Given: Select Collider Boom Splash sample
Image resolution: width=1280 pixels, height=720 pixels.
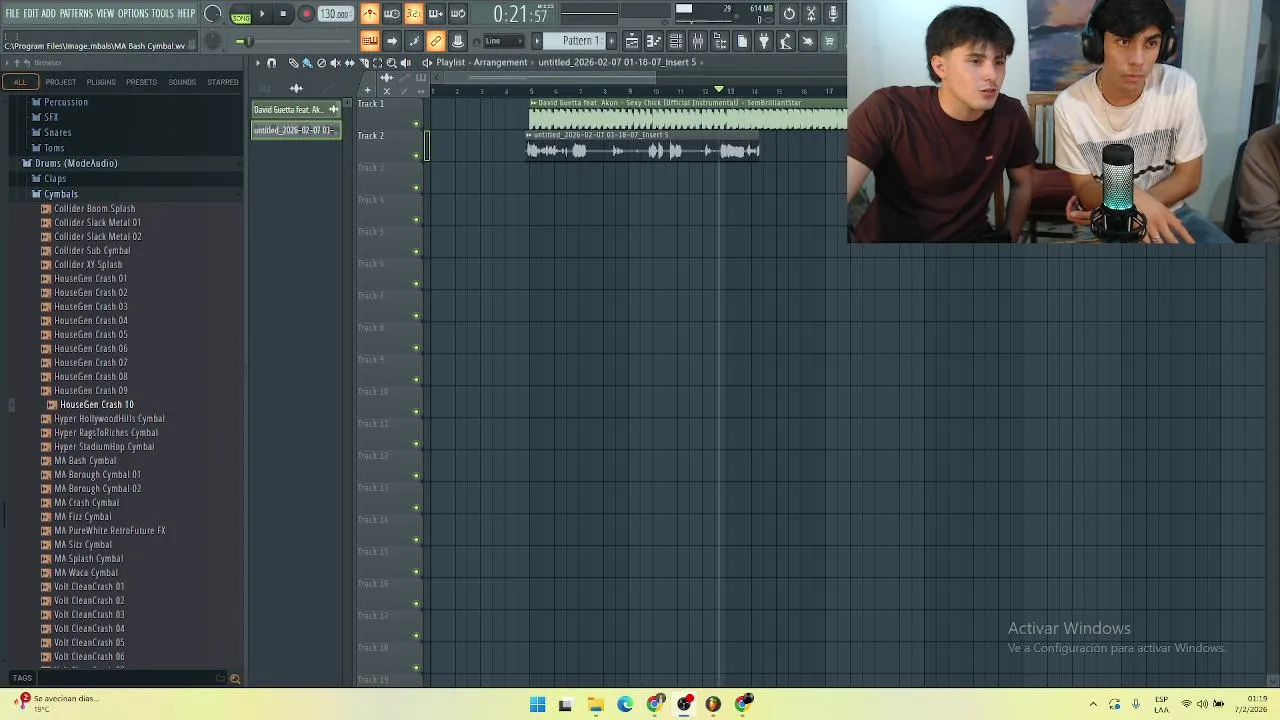Looking at the screenshot, I should (x=94, y=209).
